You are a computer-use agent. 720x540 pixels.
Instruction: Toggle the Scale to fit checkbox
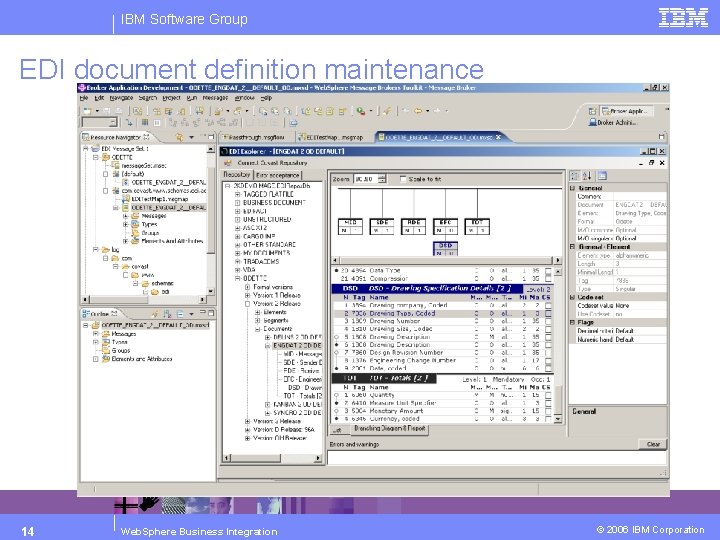tap(403, 179)
